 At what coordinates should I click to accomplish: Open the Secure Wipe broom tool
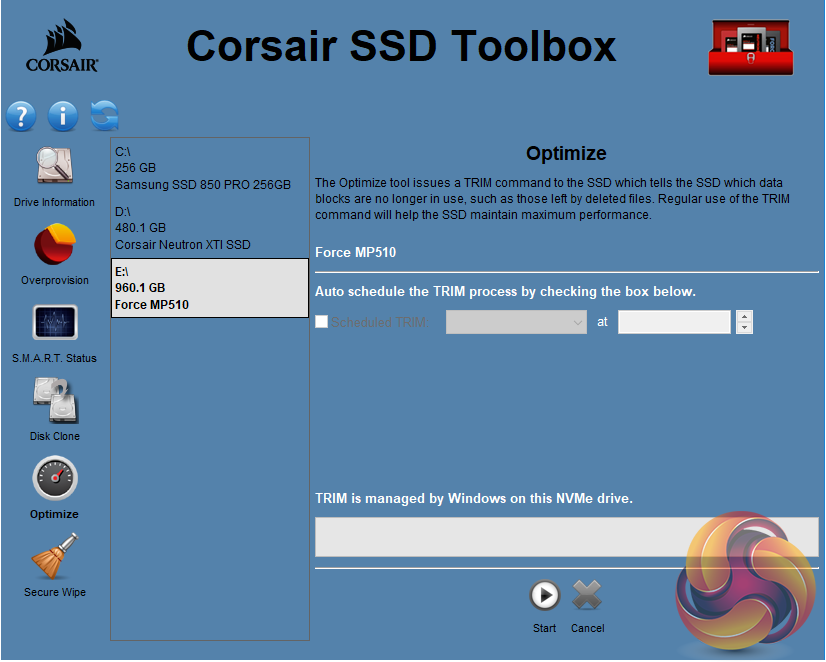[x=54, y=558]
